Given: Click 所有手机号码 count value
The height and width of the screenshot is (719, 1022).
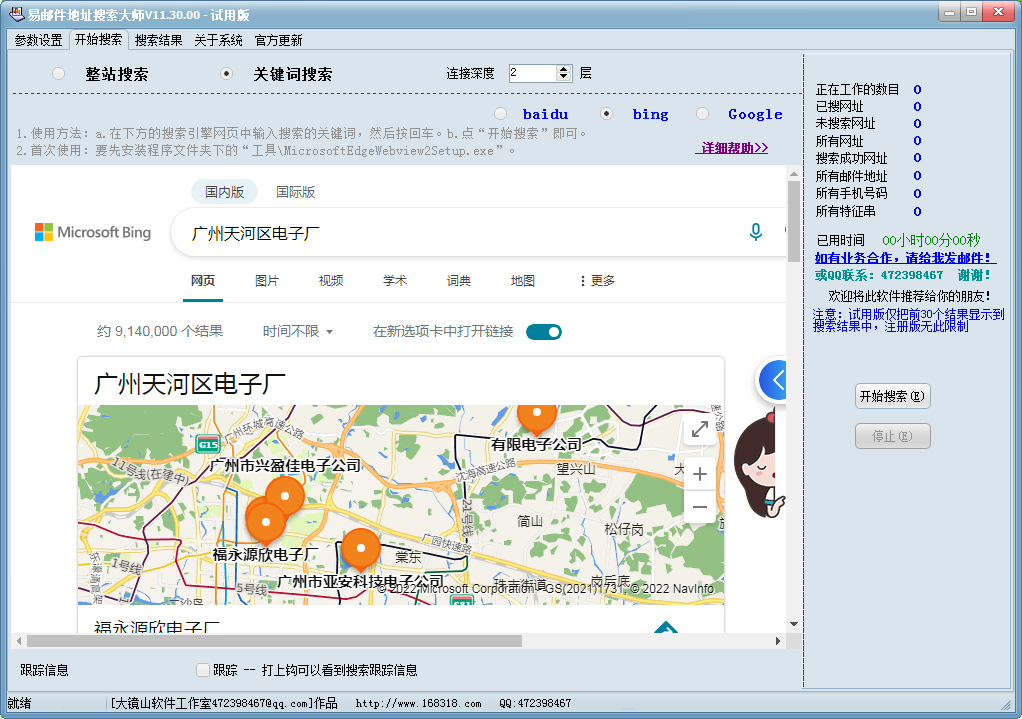Looking at the screenshot, I should click(x=917, y=194).
